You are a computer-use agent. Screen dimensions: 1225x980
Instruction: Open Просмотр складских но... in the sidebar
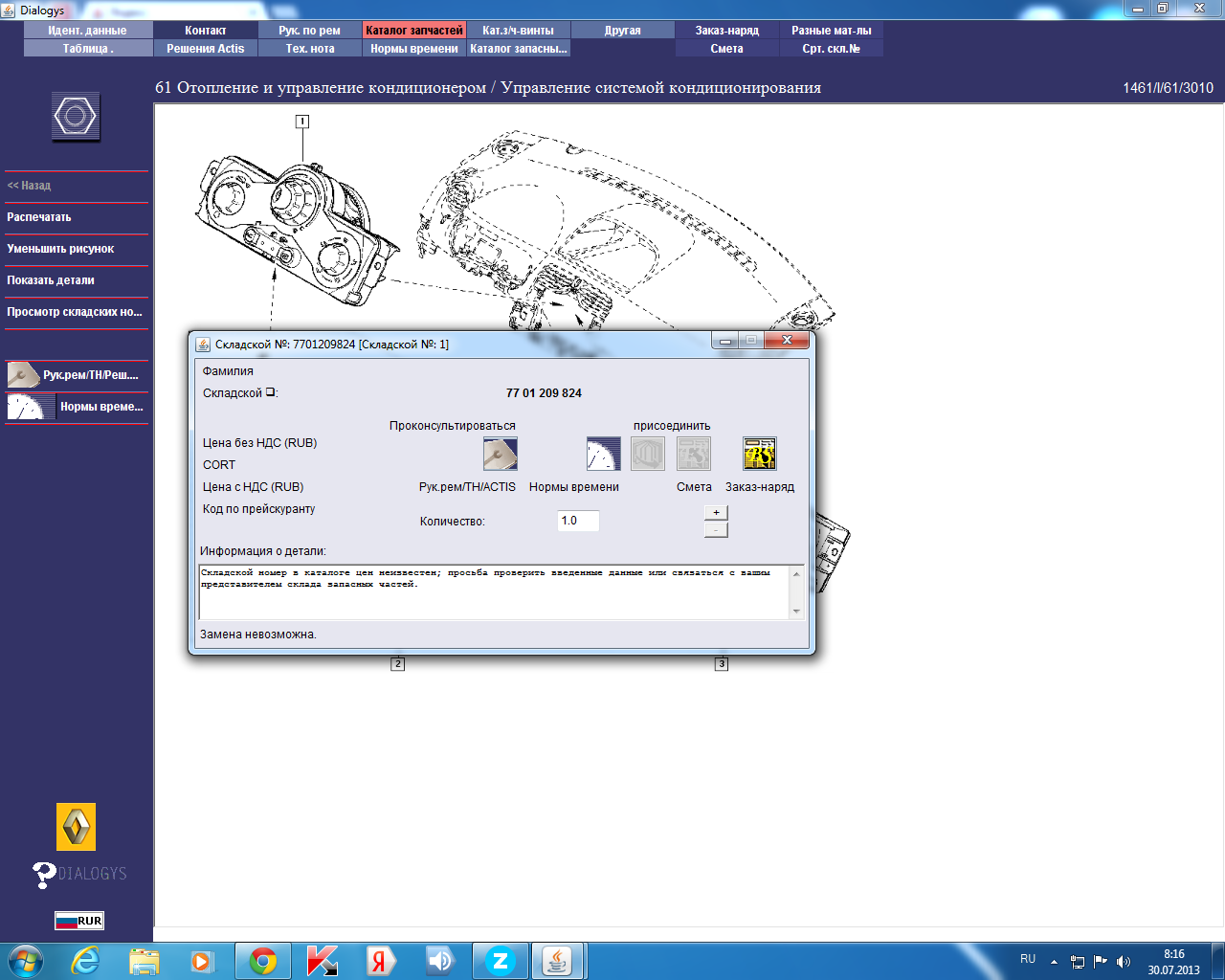click(77, 312)
